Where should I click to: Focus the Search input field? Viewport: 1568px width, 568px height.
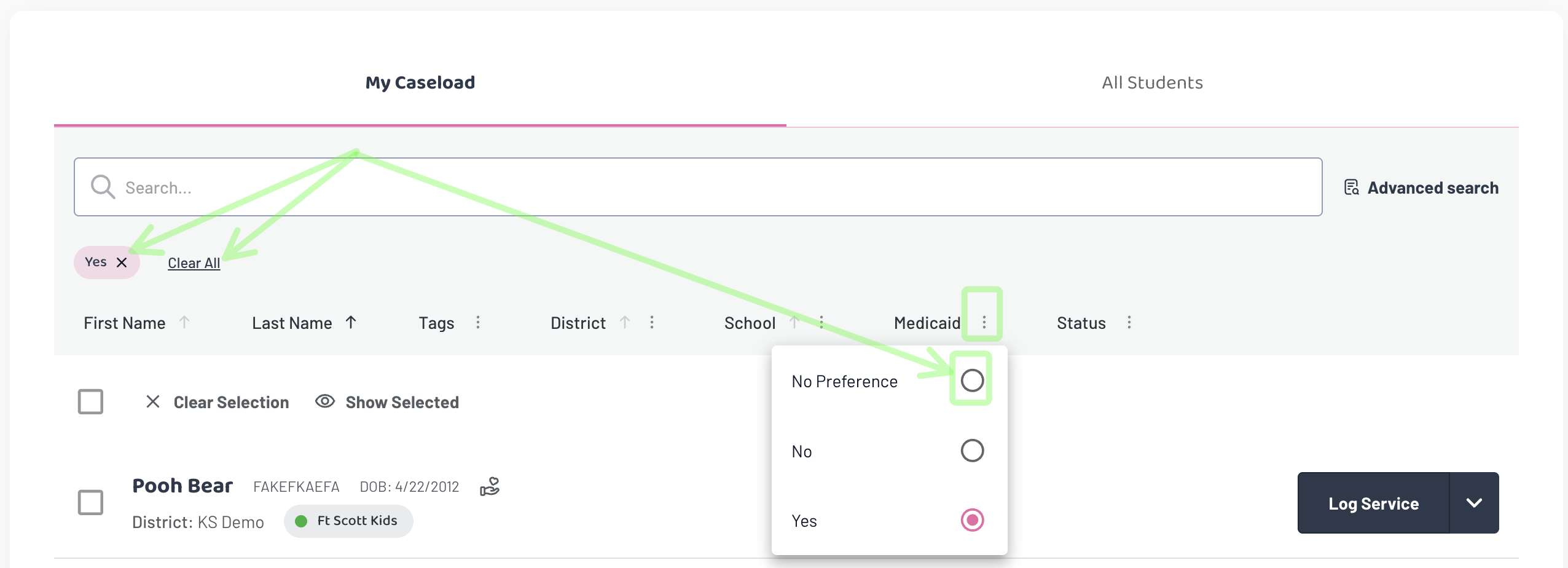click(x=698, y=187)
